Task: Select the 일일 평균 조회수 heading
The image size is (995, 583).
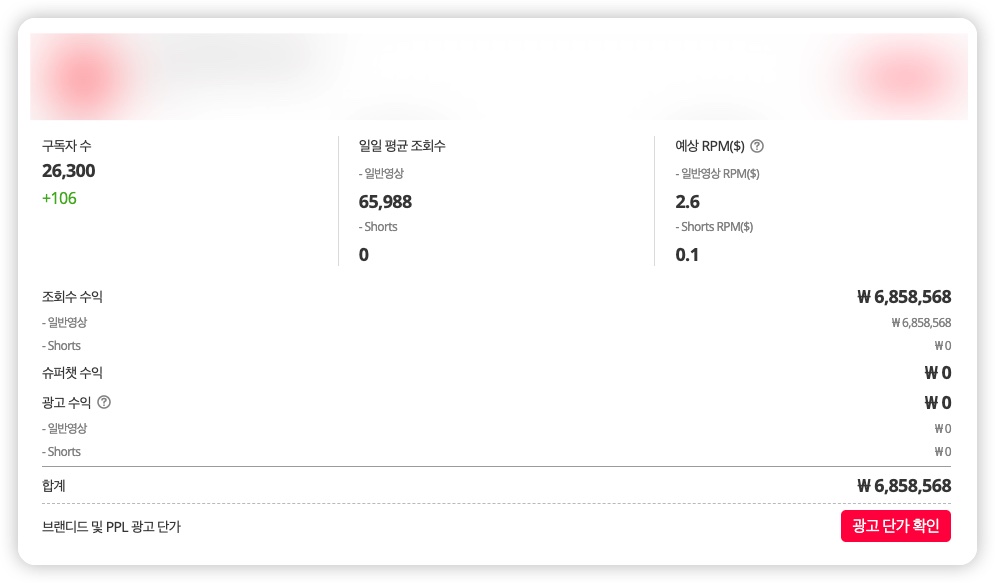Action: [x=402, y=146]
